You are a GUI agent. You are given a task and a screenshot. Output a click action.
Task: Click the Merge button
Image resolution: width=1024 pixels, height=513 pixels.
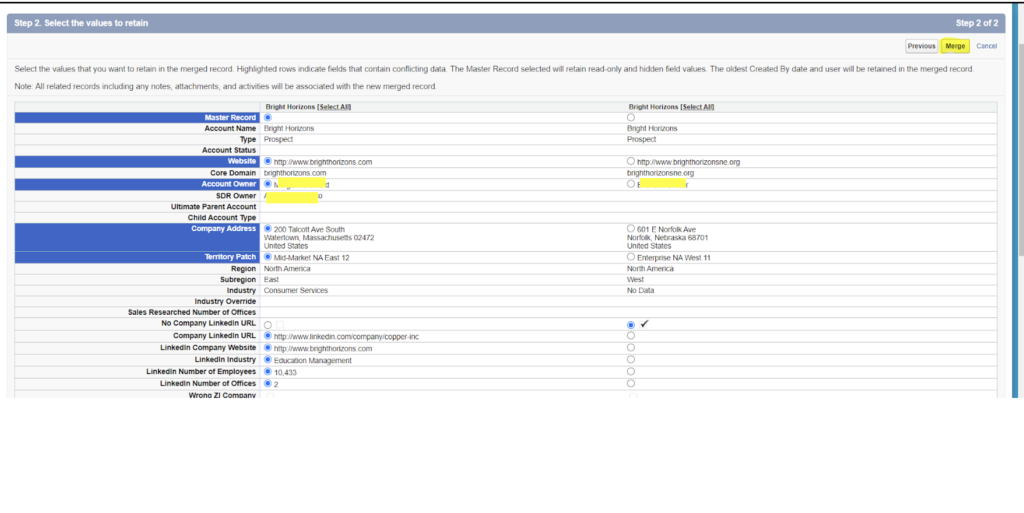click(x=955, y=46)
